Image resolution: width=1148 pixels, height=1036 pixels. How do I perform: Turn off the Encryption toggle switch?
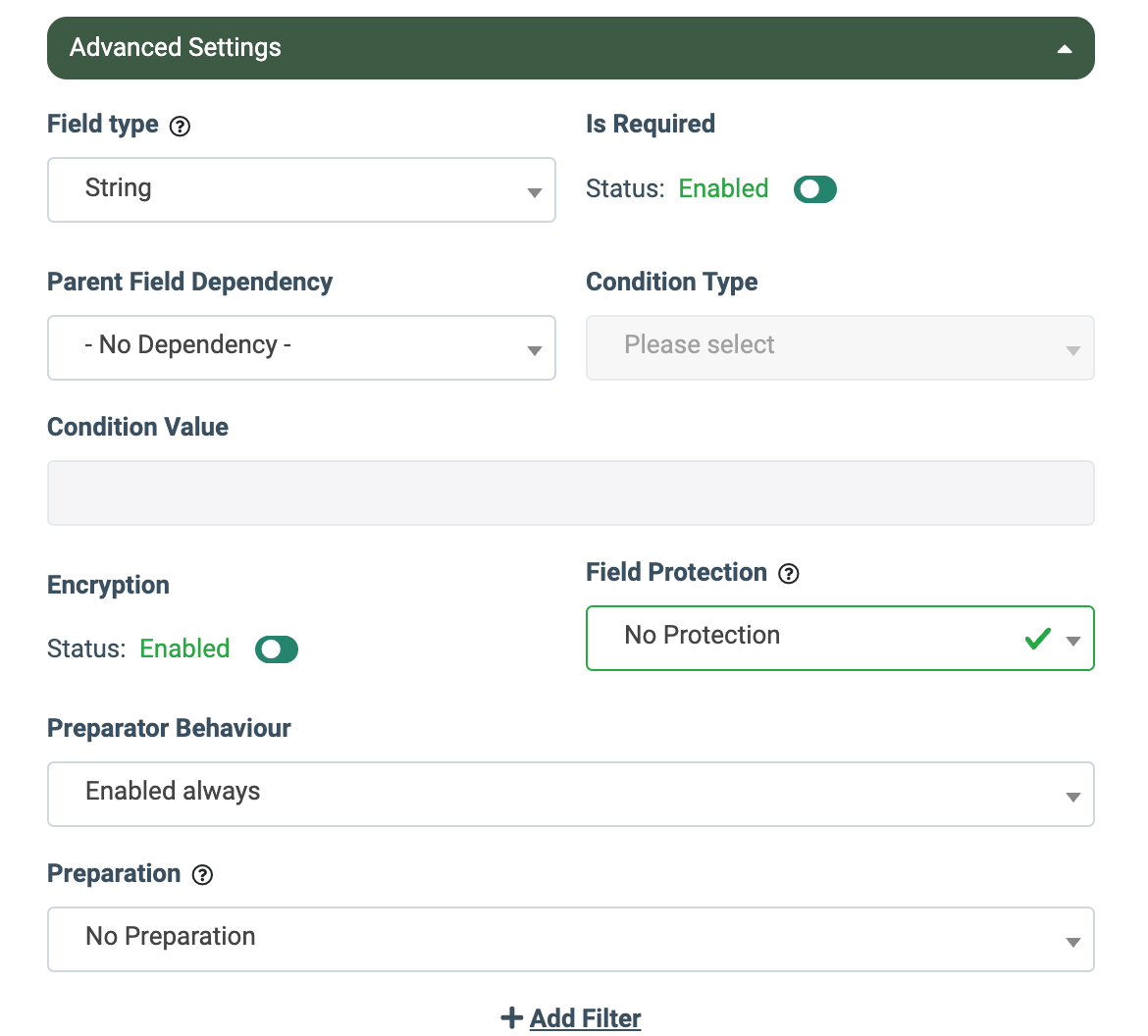(x=276, y=649)
